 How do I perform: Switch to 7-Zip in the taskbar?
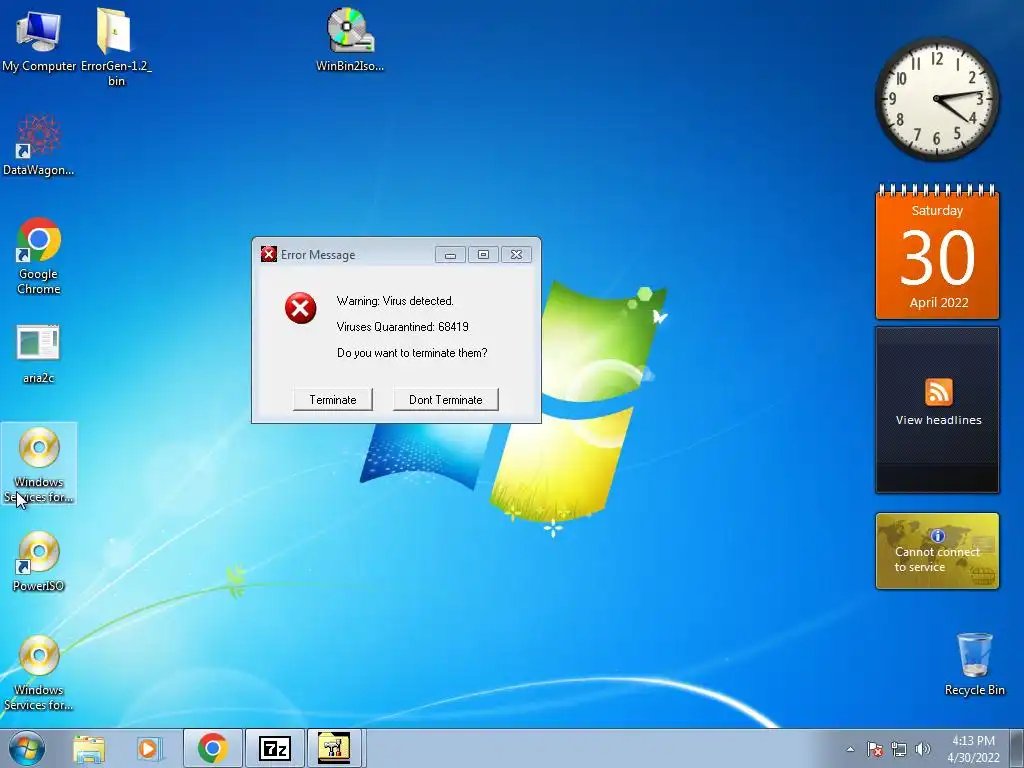tap(274, 748)
